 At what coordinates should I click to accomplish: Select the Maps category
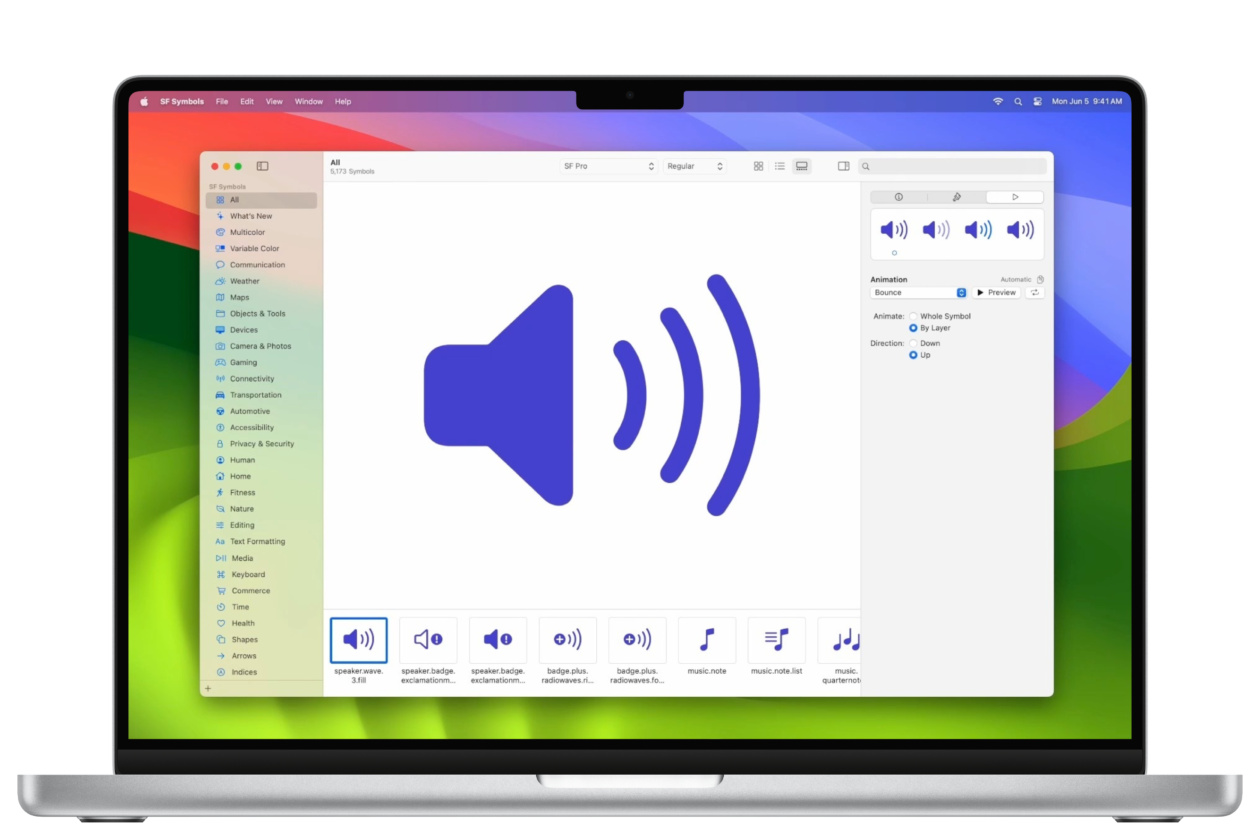point(240,297)
